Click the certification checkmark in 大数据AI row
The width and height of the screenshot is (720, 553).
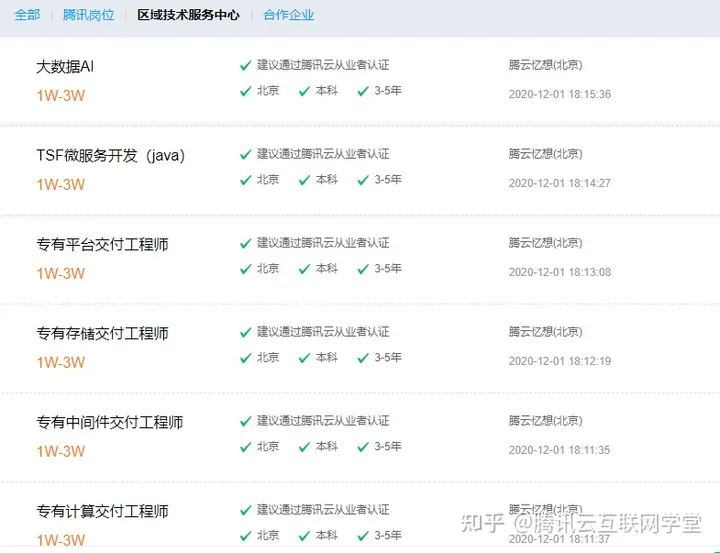tap(246, 66)
